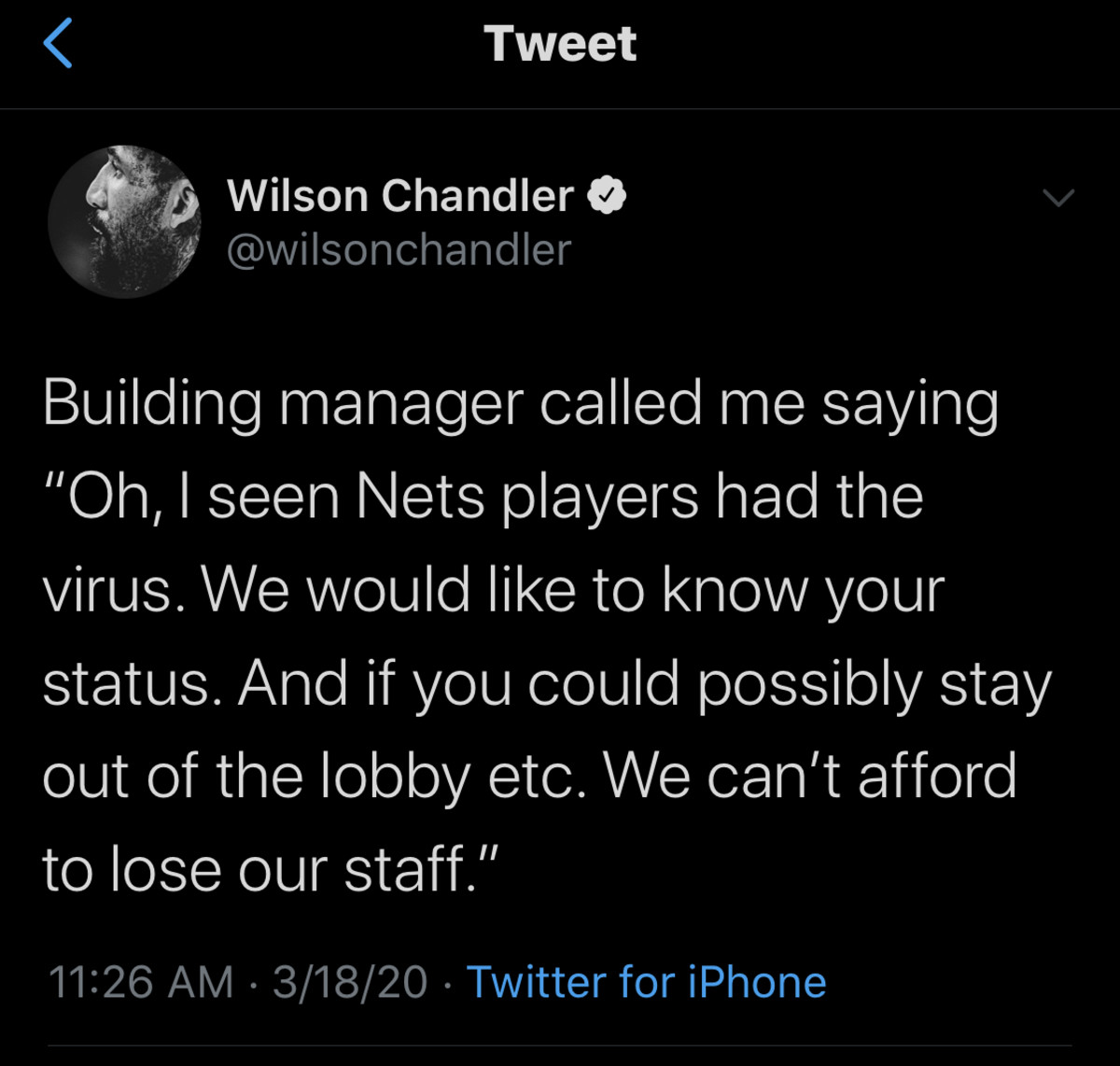Open the @wilsonchandler handle
The image size is (1120, 1066).
coord(399,250)
